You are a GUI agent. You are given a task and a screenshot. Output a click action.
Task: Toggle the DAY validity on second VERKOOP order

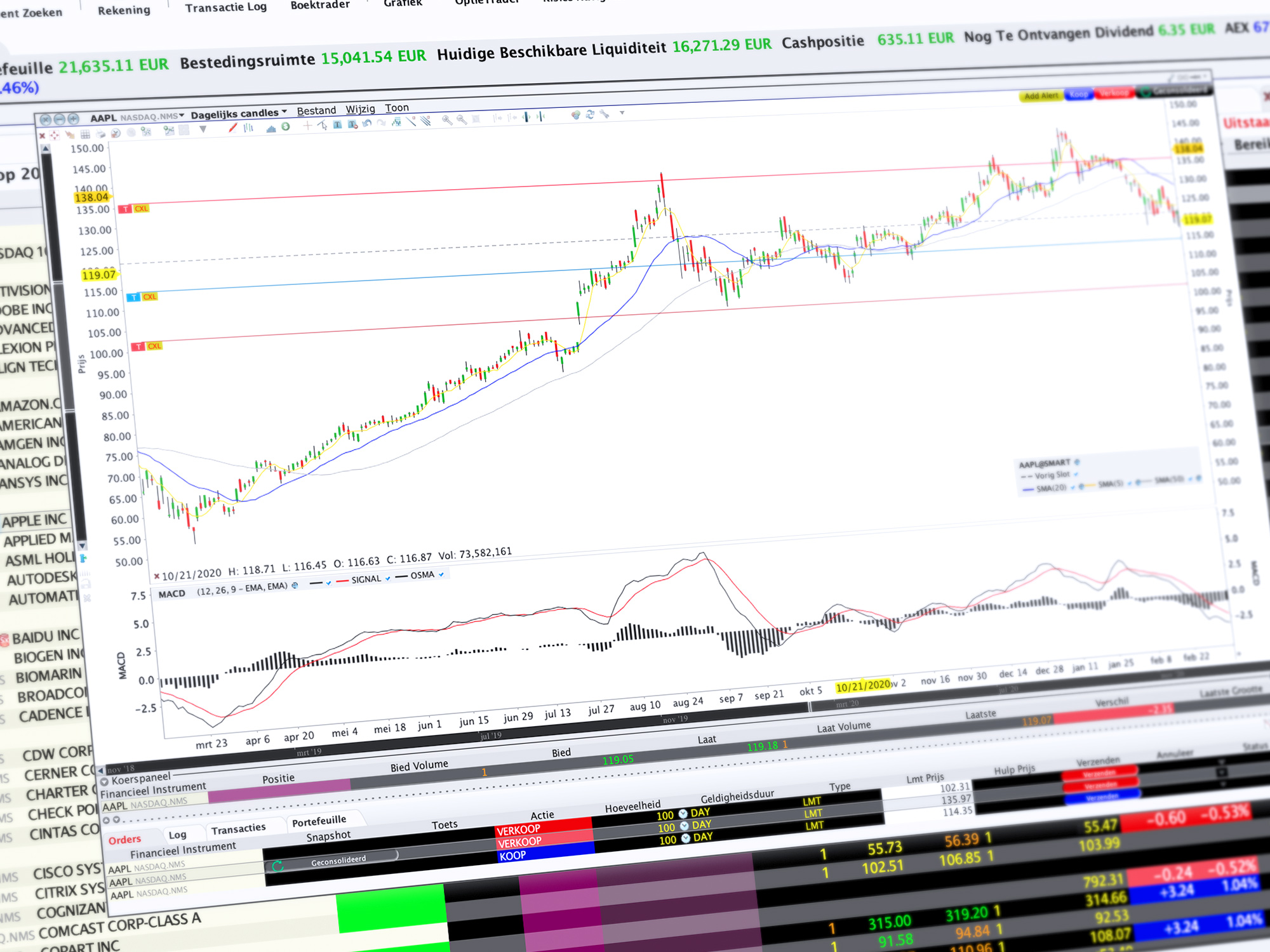tap(696, 825)
